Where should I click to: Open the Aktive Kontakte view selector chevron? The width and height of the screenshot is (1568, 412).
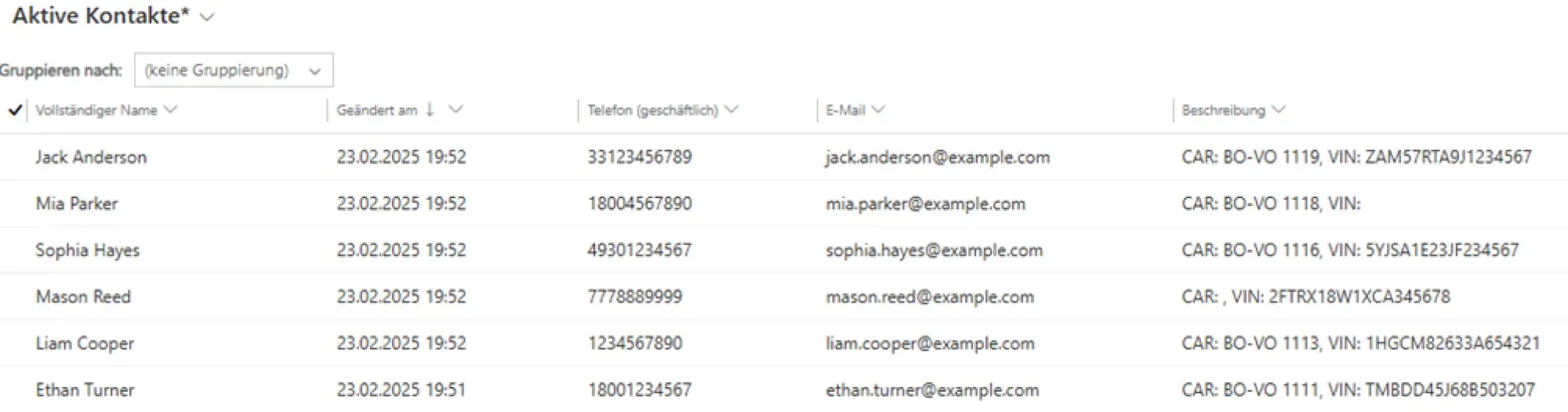point(207,17)
